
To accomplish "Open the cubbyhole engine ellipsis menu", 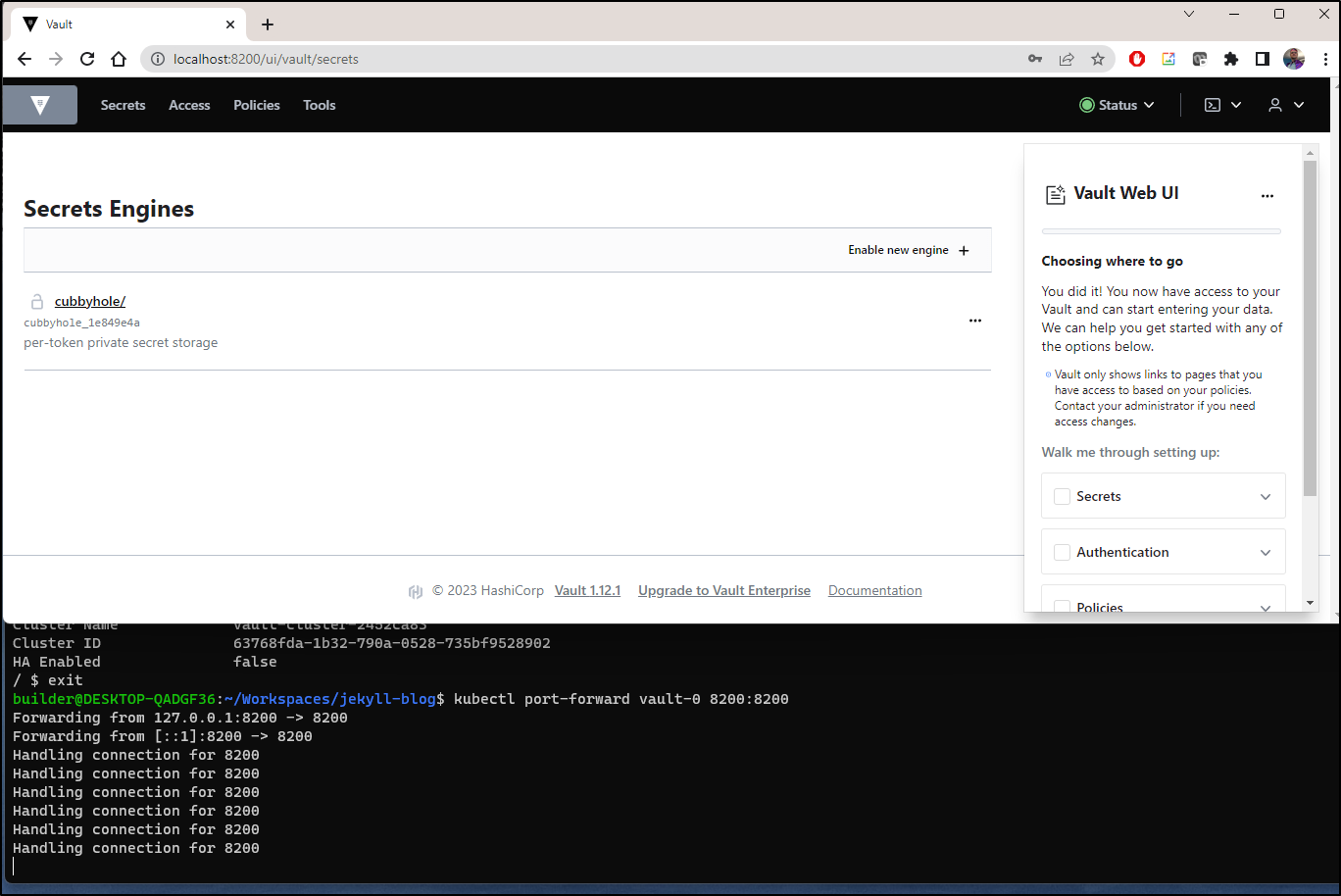I will [x=975, y=321].
